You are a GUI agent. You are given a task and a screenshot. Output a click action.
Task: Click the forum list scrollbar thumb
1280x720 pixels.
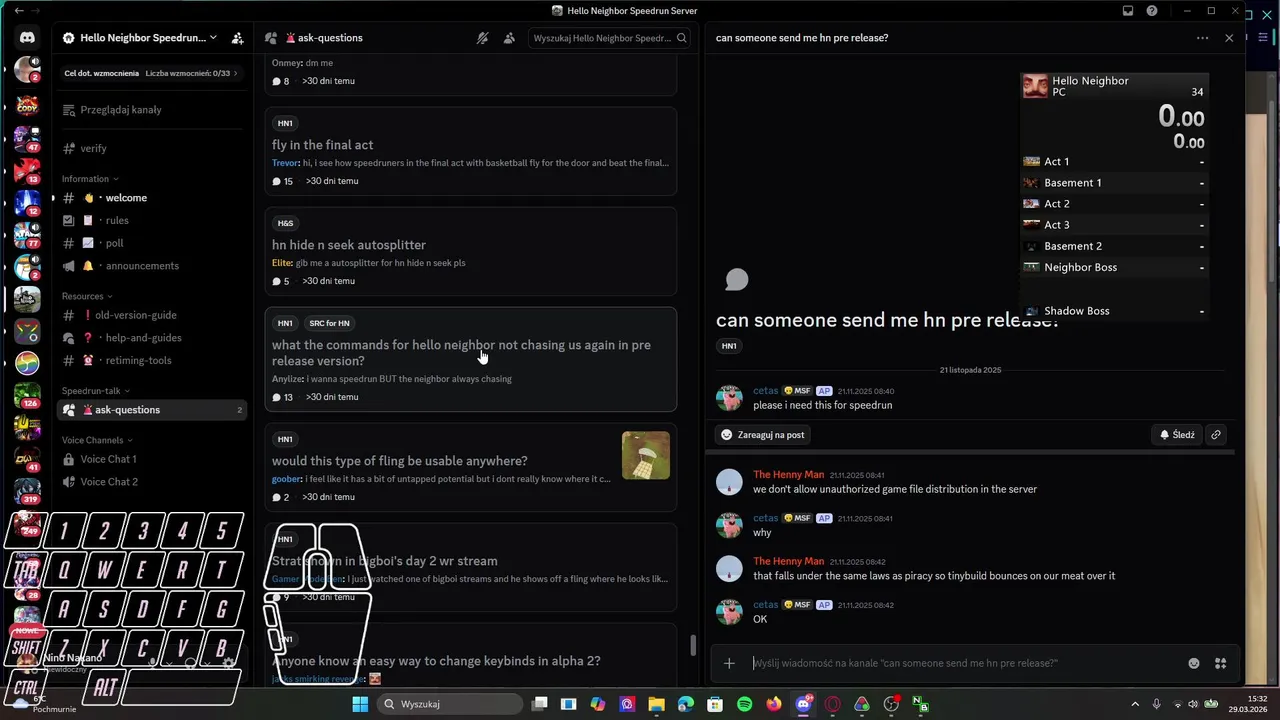pyautogui.click(x=693, y=645)
